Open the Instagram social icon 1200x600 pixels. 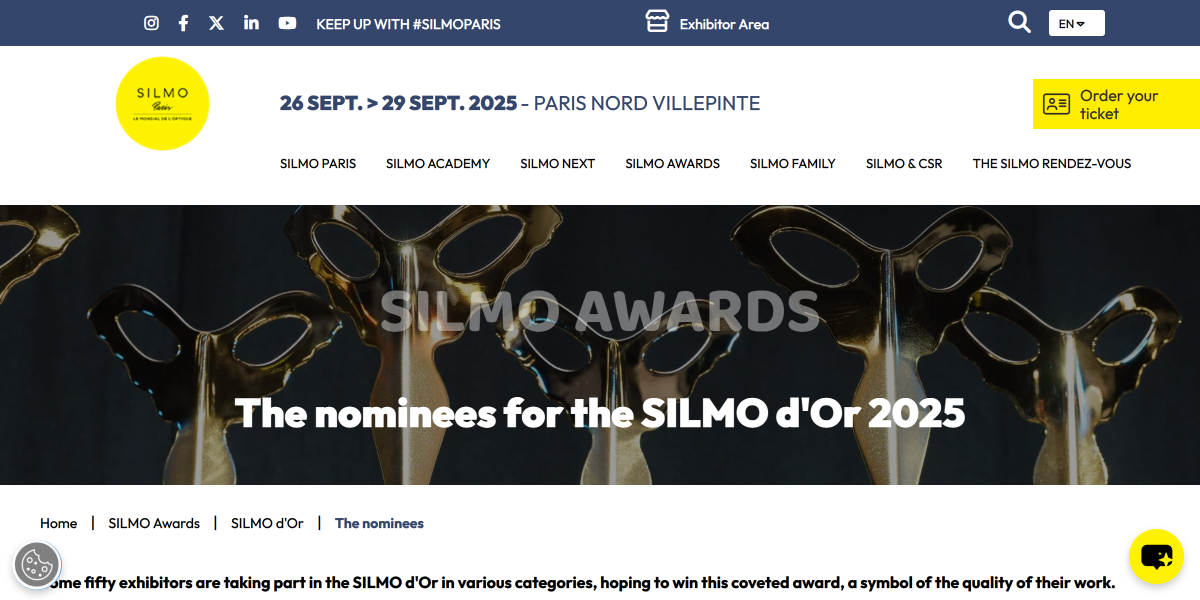tap(151, 23)
